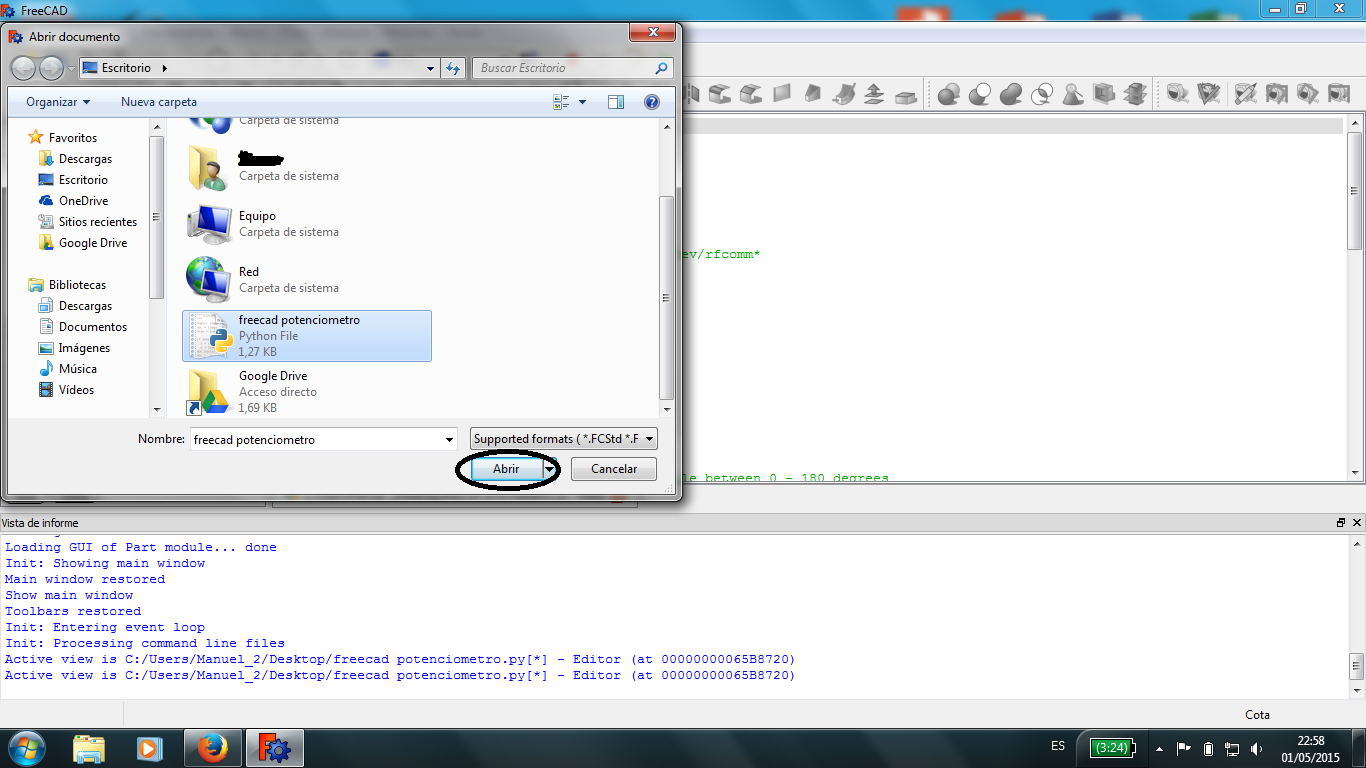Viewport: 1366px width, 768px height.
Task: Click the Cancelar button
Action: (x=614, y=469)
